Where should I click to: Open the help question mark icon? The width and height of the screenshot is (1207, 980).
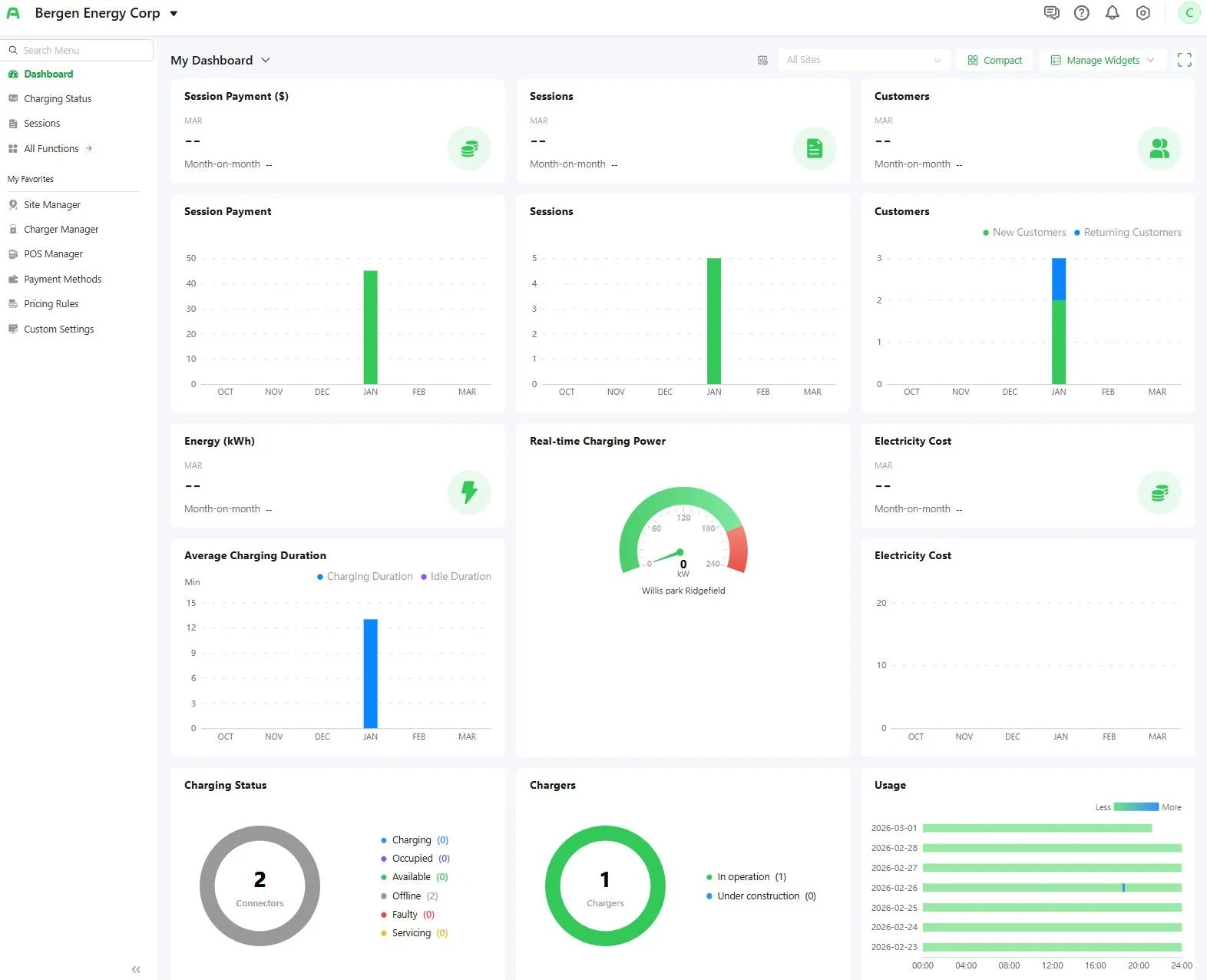point(1082,13)
